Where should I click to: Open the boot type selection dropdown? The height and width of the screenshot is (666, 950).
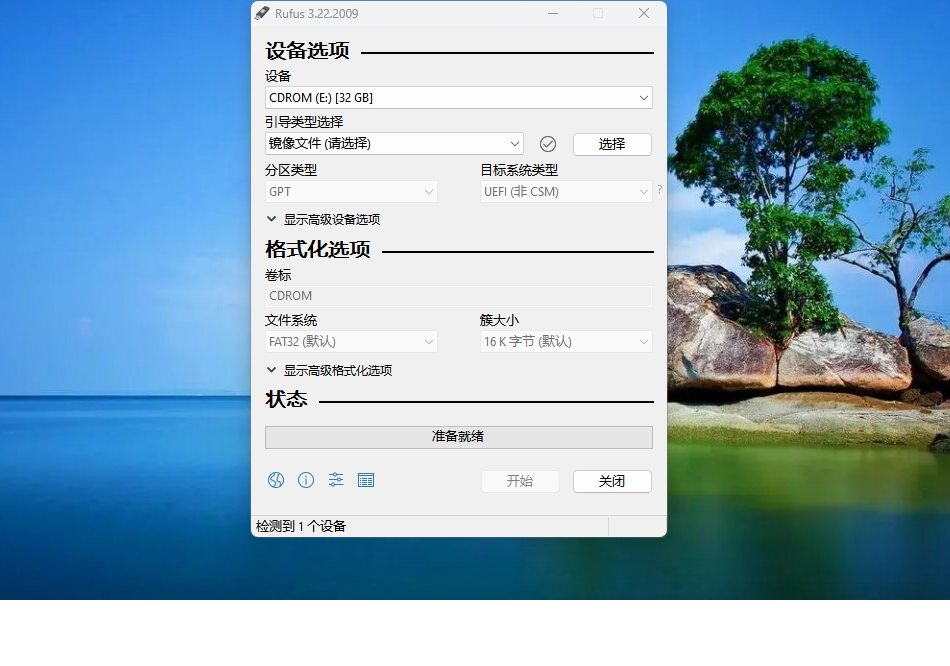394,144
